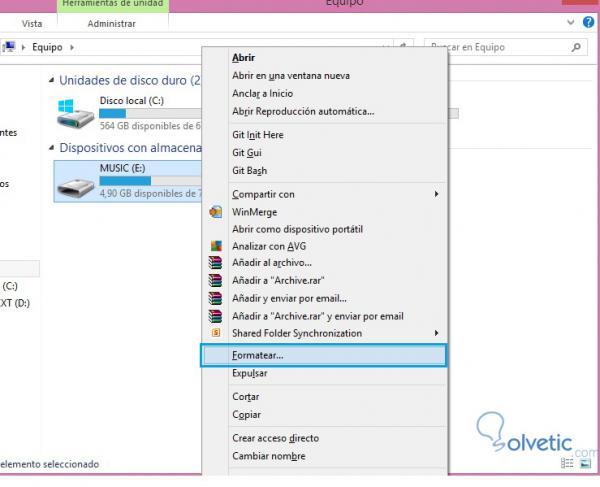
Task: Switch to details view icon in status bar
Action: tap(567, 463)
